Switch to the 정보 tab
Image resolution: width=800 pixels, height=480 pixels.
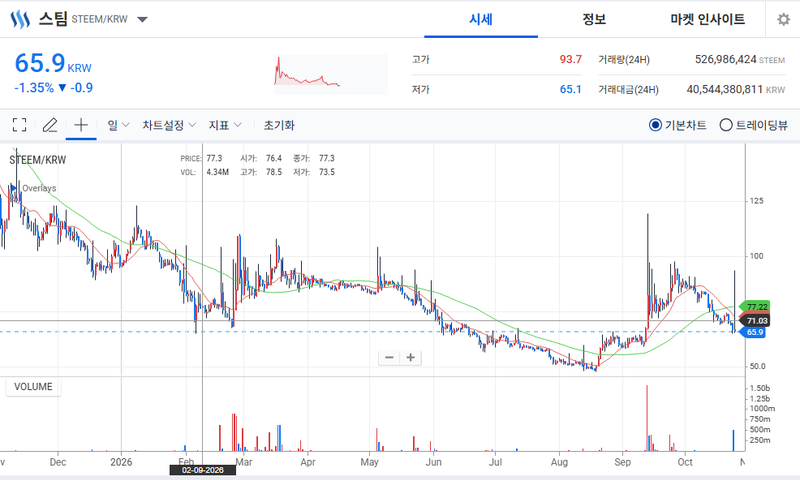click(594, 19)
